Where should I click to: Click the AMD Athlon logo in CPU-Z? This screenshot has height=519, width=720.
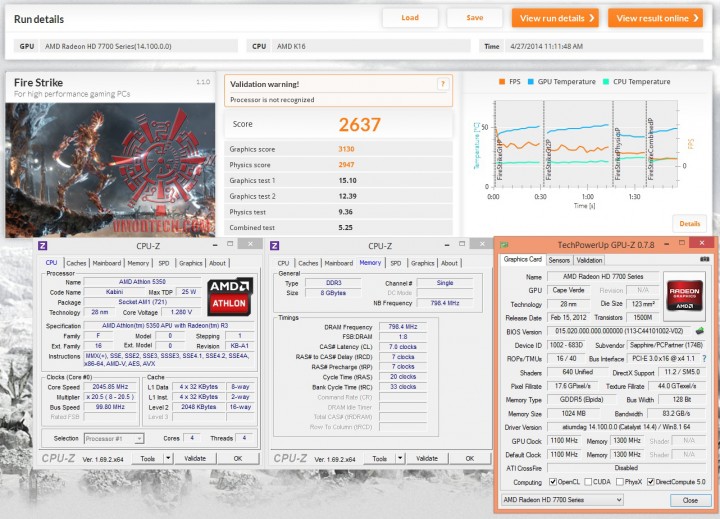229,296
